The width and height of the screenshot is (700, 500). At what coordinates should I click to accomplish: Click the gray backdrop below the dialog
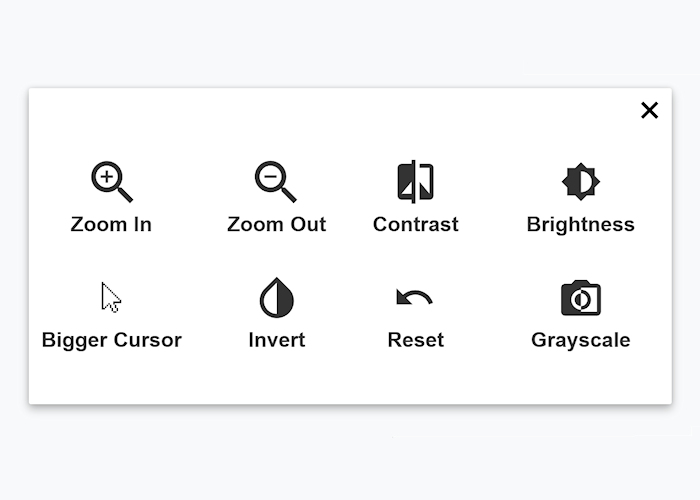350,455
